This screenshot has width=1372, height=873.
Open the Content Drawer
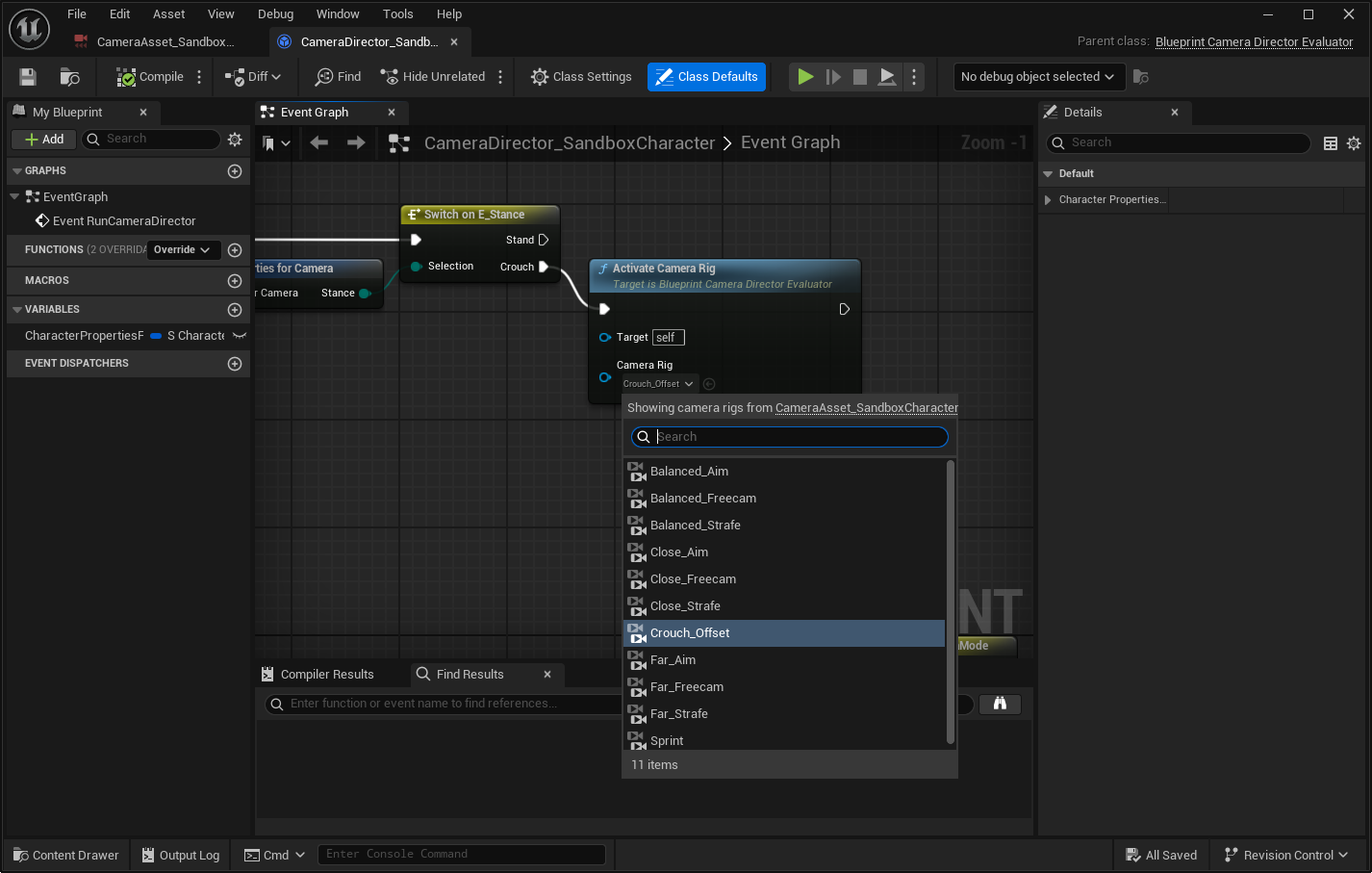pos(65,855)
